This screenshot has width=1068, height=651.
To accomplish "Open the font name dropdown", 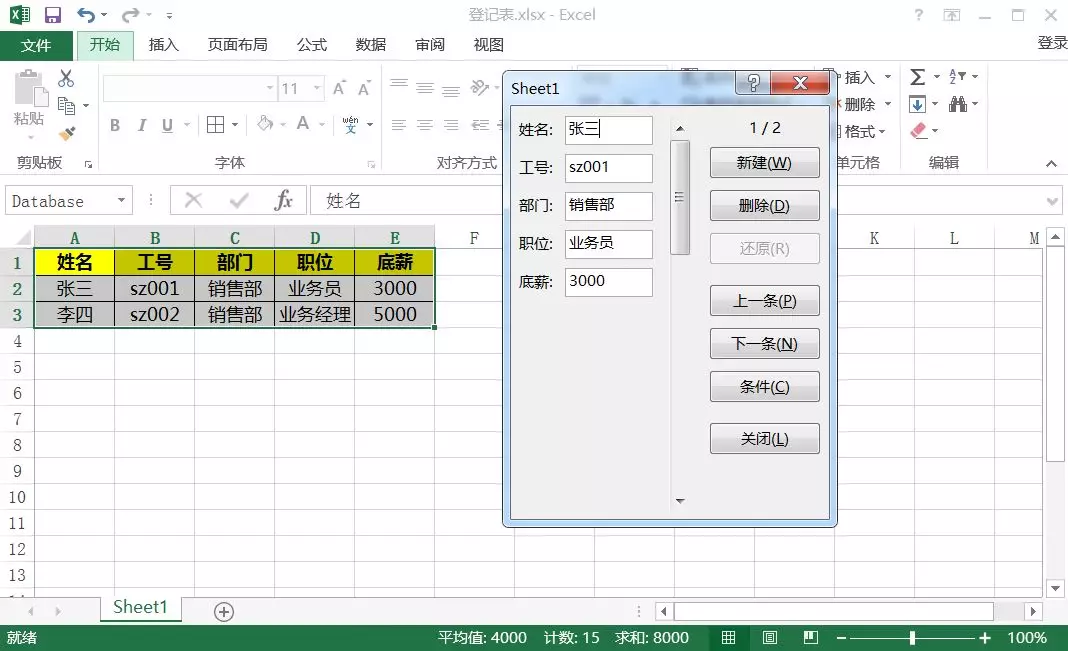I will pos(270,88).
